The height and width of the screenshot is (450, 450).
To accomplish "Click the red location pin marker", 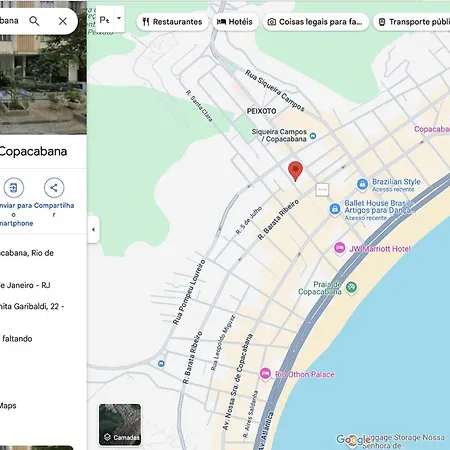I will click(295, 171).
